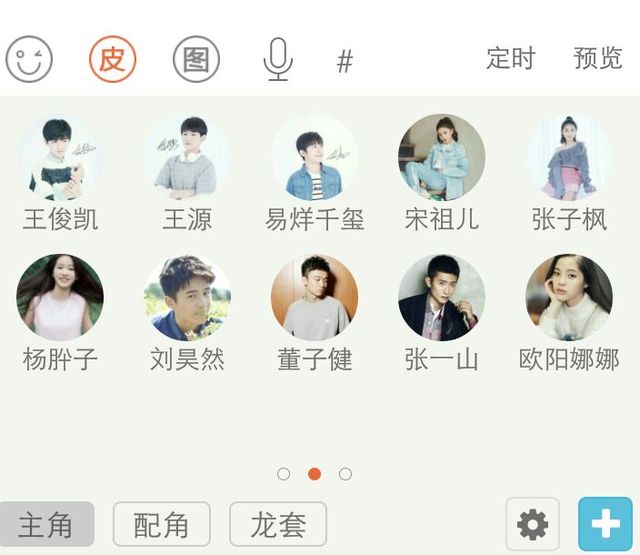Go to first page indicator dot

(283, 474)
